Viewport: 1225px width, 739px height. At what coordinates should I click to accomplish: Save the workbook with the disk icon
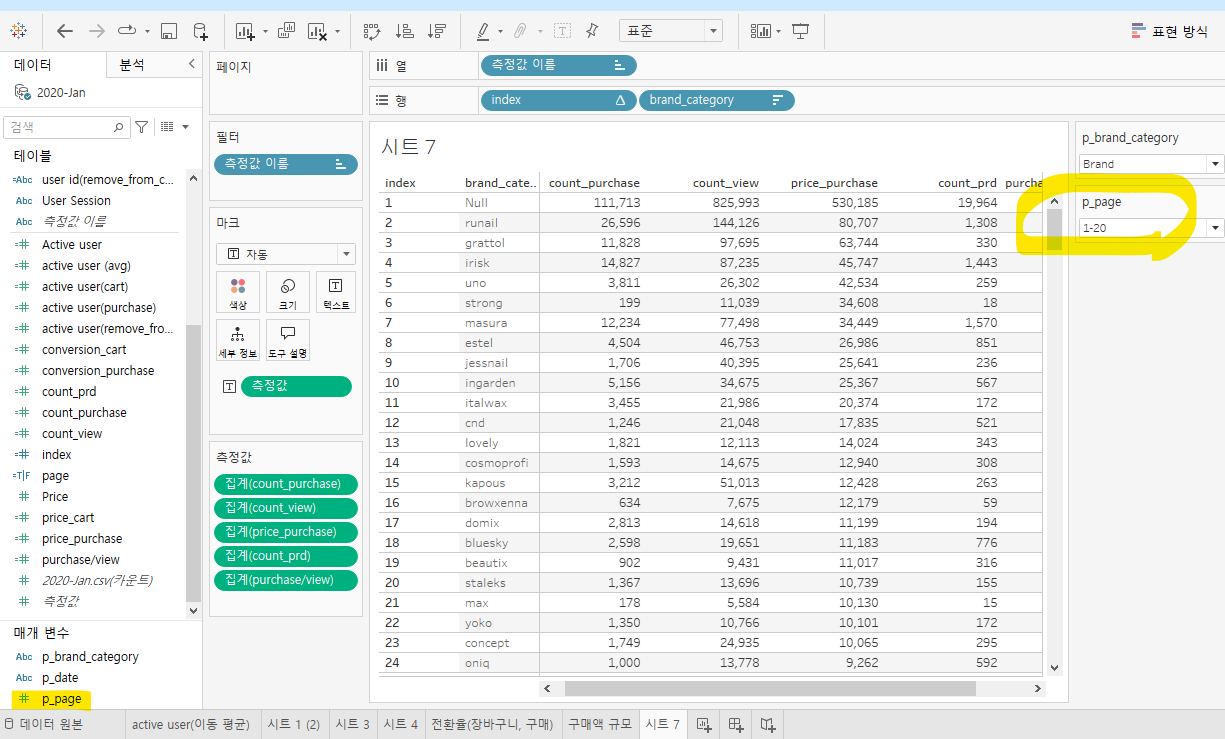169,31
